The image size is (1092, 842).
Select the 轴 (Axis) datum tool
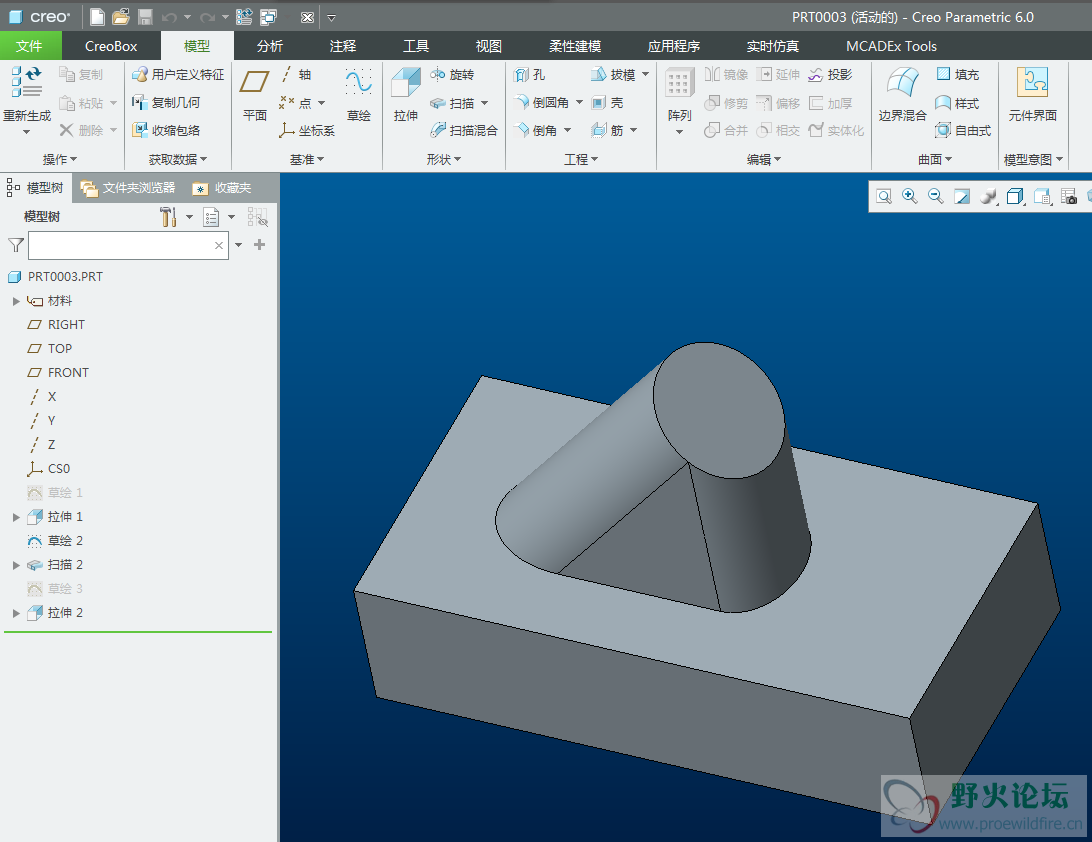click(297, 75)
